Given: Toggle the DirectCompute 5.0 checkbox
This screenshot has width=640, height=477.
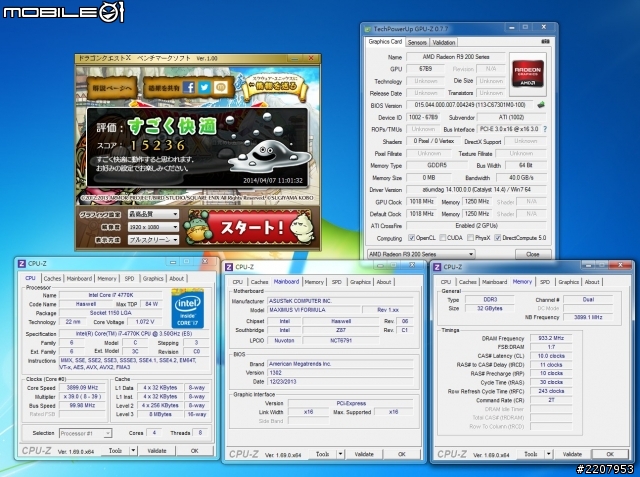Looking at the screenshot, I should 498,238.
